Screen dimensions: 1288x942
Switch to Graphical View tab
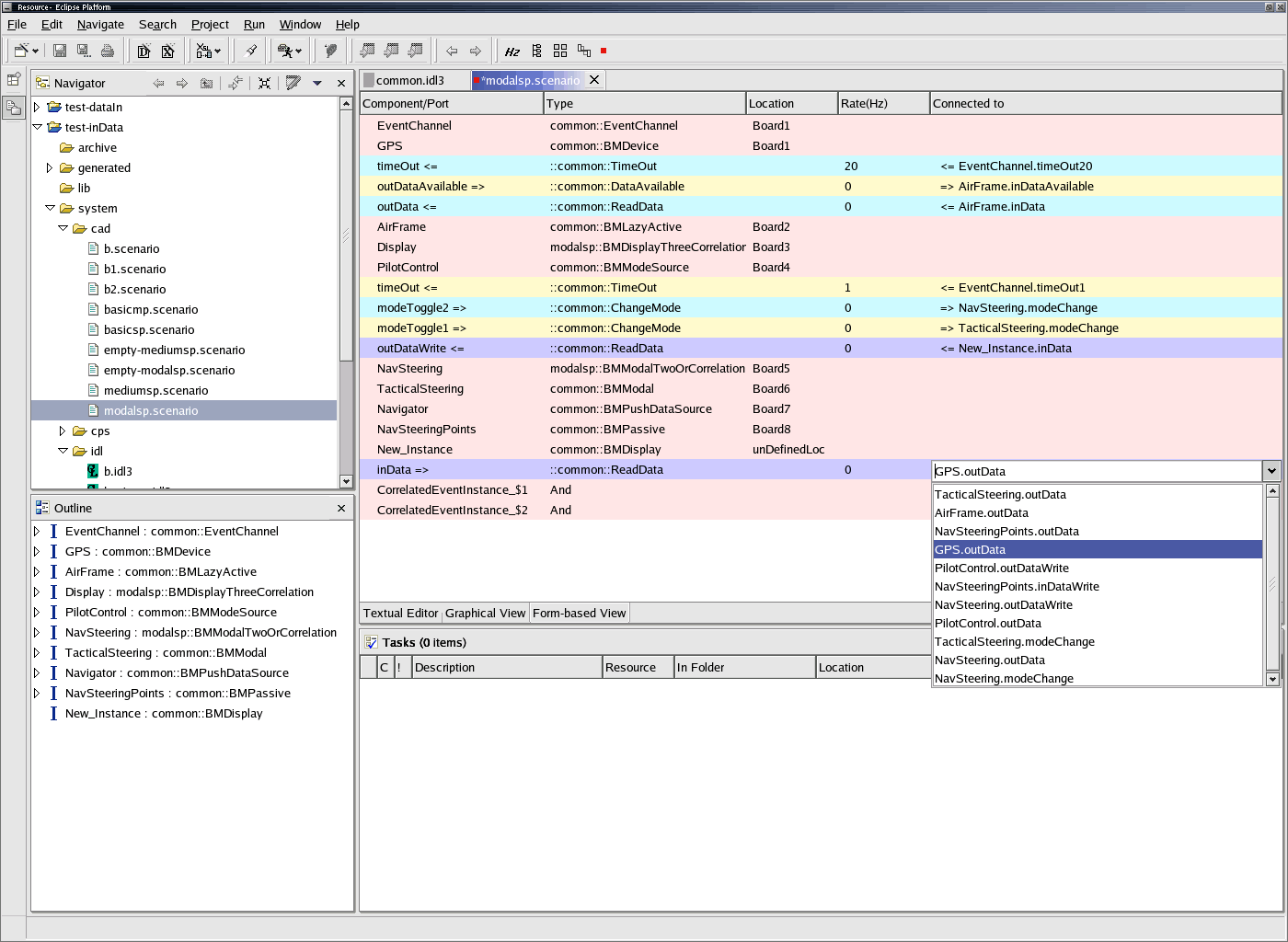click(485, 613)
